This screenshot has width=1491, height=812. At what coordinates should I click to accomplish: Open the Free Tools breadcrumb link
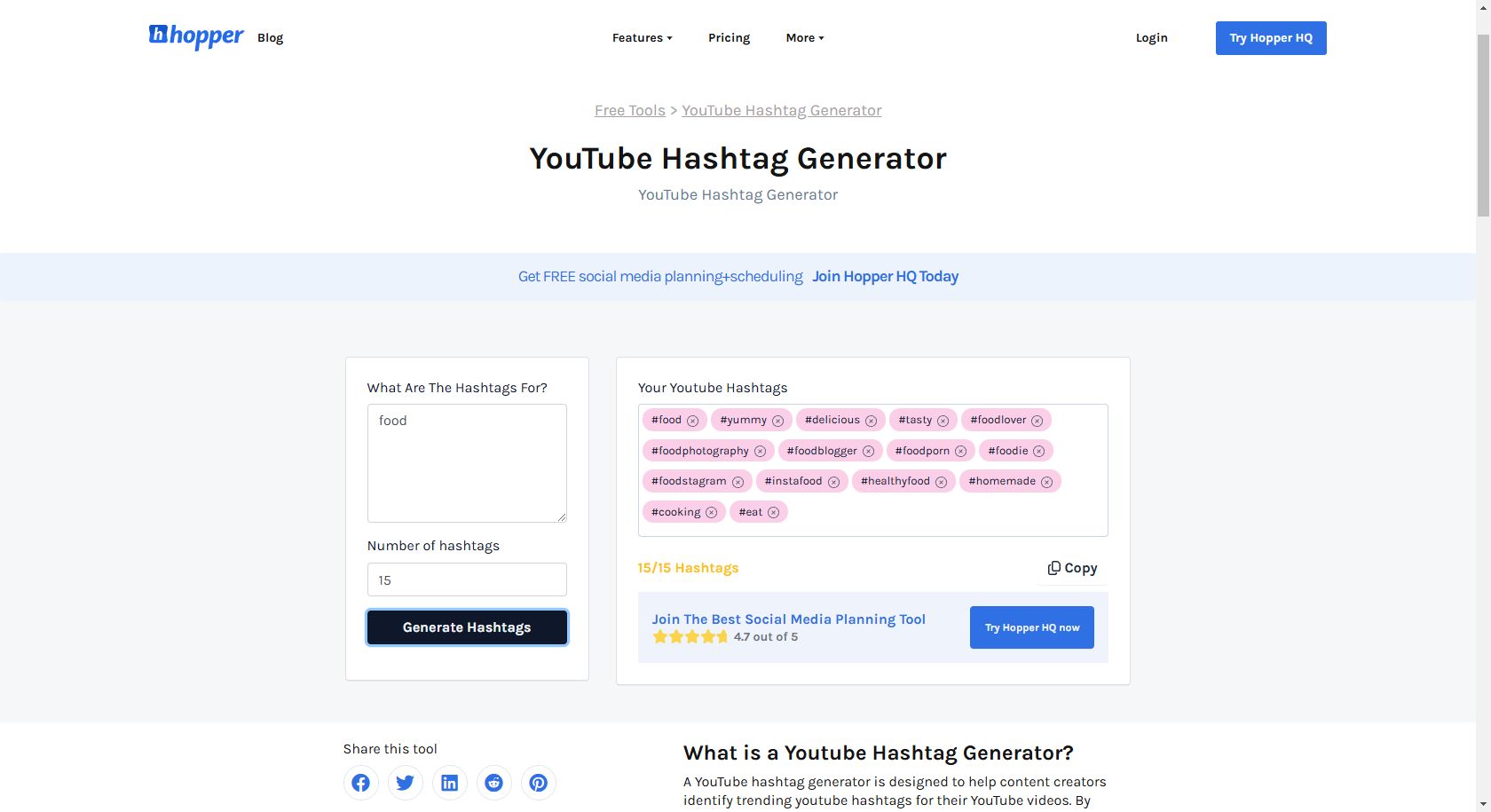point(629,110)
